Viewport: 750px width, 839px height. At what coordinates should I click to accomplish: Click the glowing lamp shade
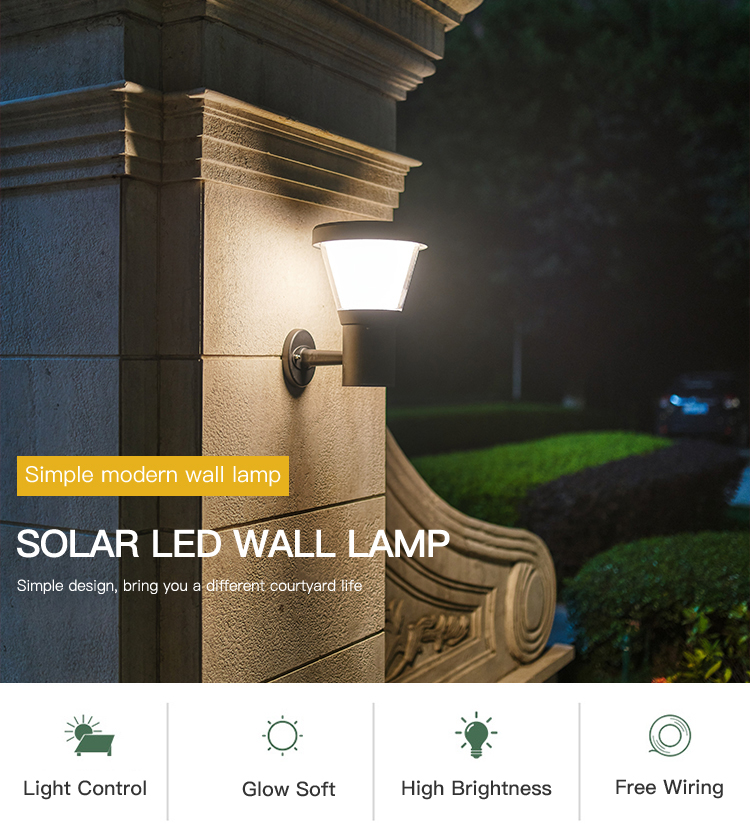369,275
